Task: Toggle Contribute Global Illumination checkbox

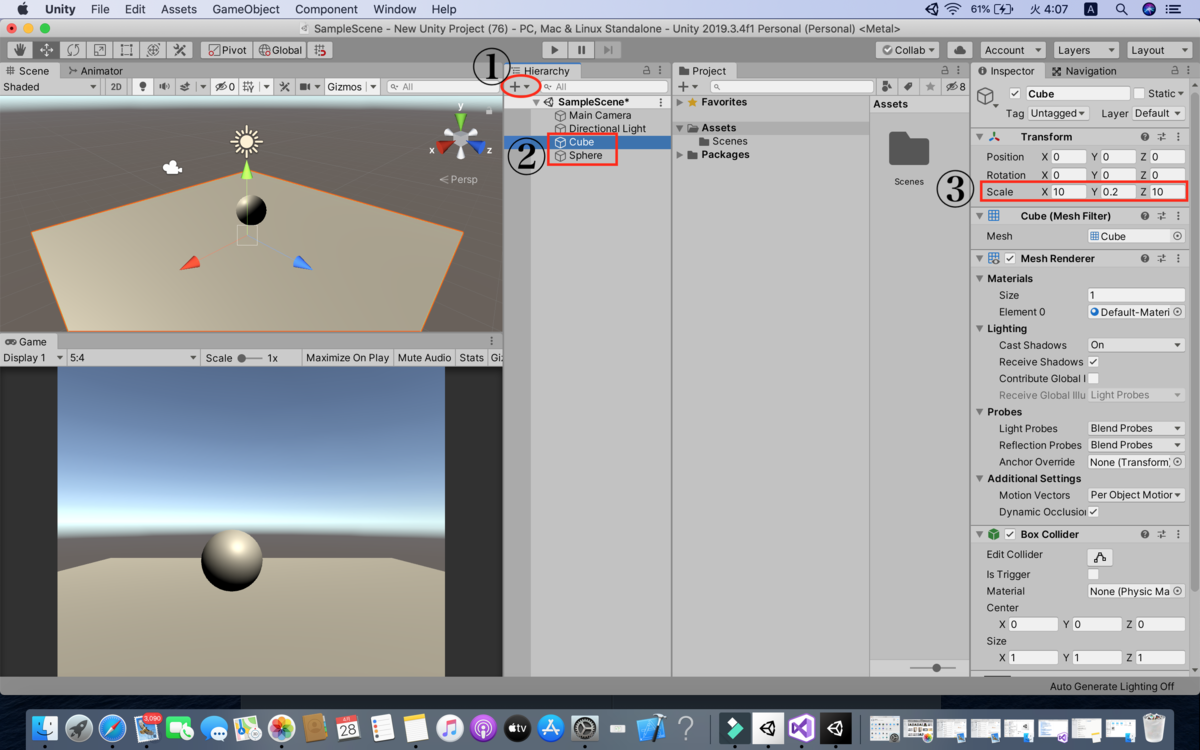Action: coord(1093,379)
